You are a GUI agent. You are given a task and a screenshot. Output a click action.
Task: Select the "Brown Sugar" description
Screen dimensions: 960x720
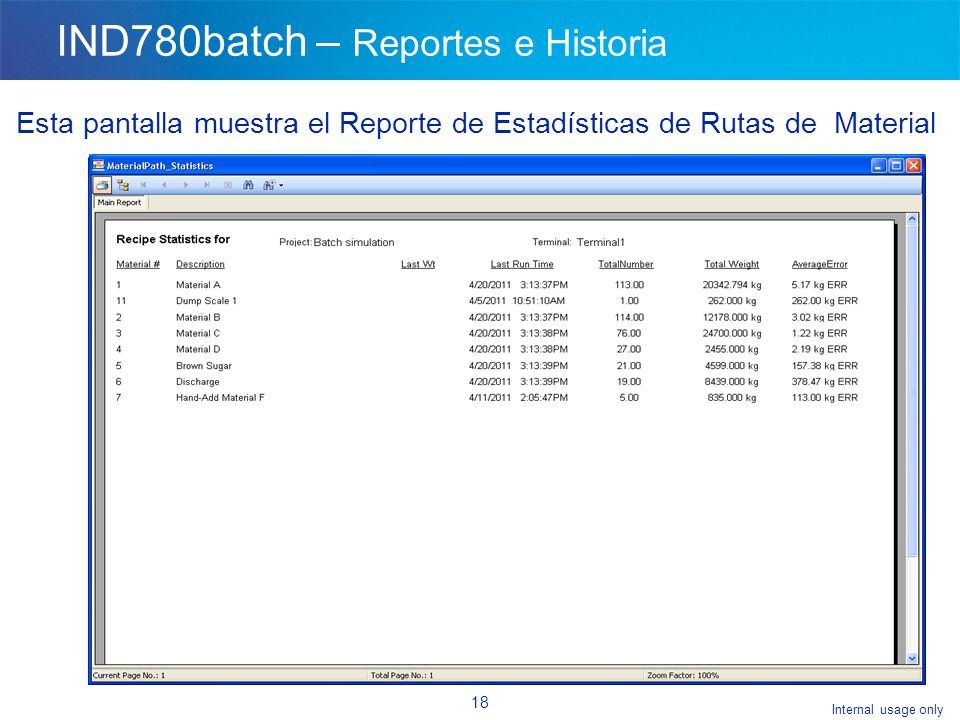[x=204, y=366]
